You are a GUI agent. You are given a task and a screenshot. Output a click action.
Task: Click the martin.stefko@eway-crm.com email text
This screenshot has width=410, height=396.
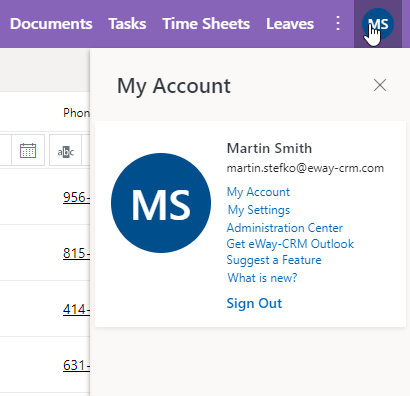tap(305, 168)
